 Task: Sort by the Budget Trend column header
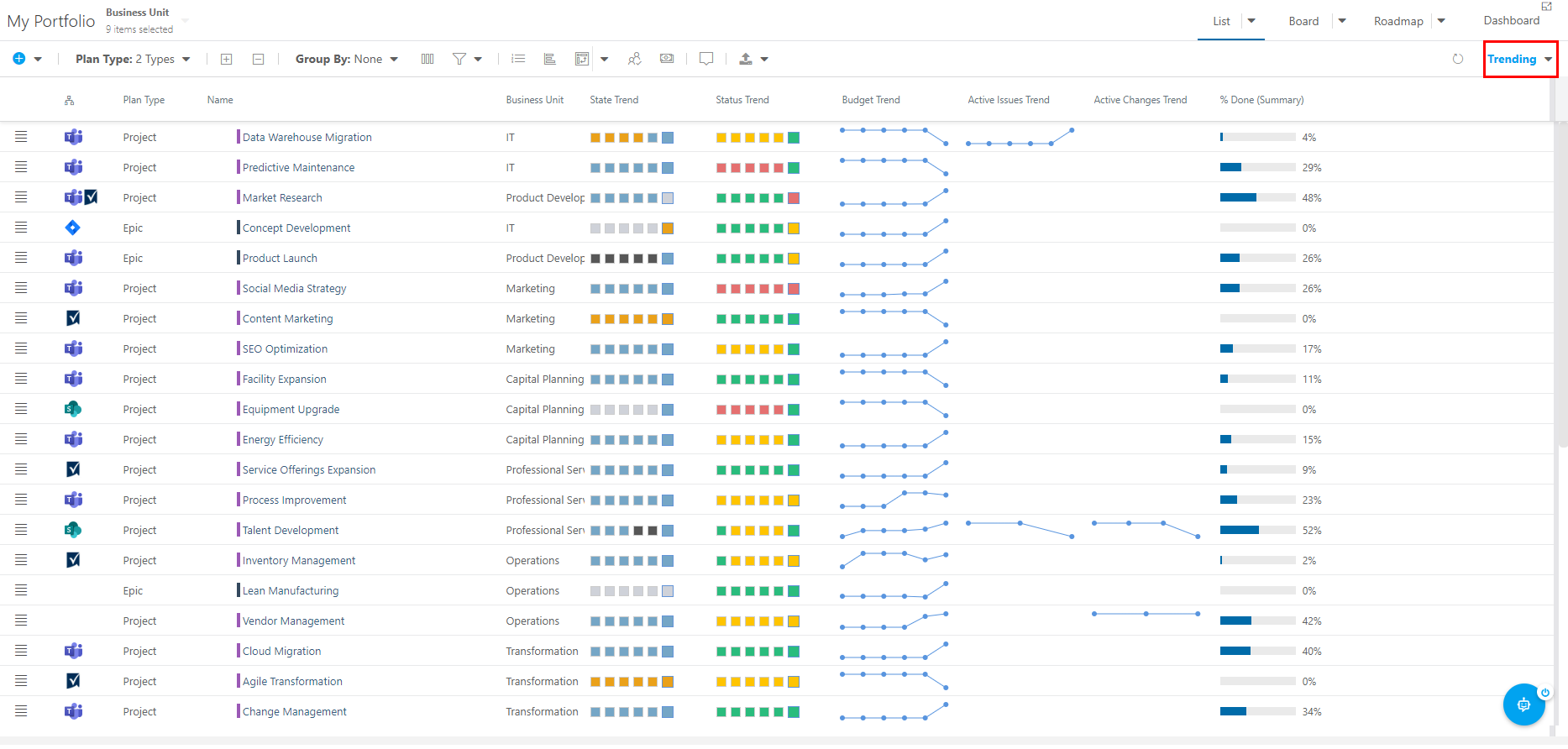click(871, 100)
